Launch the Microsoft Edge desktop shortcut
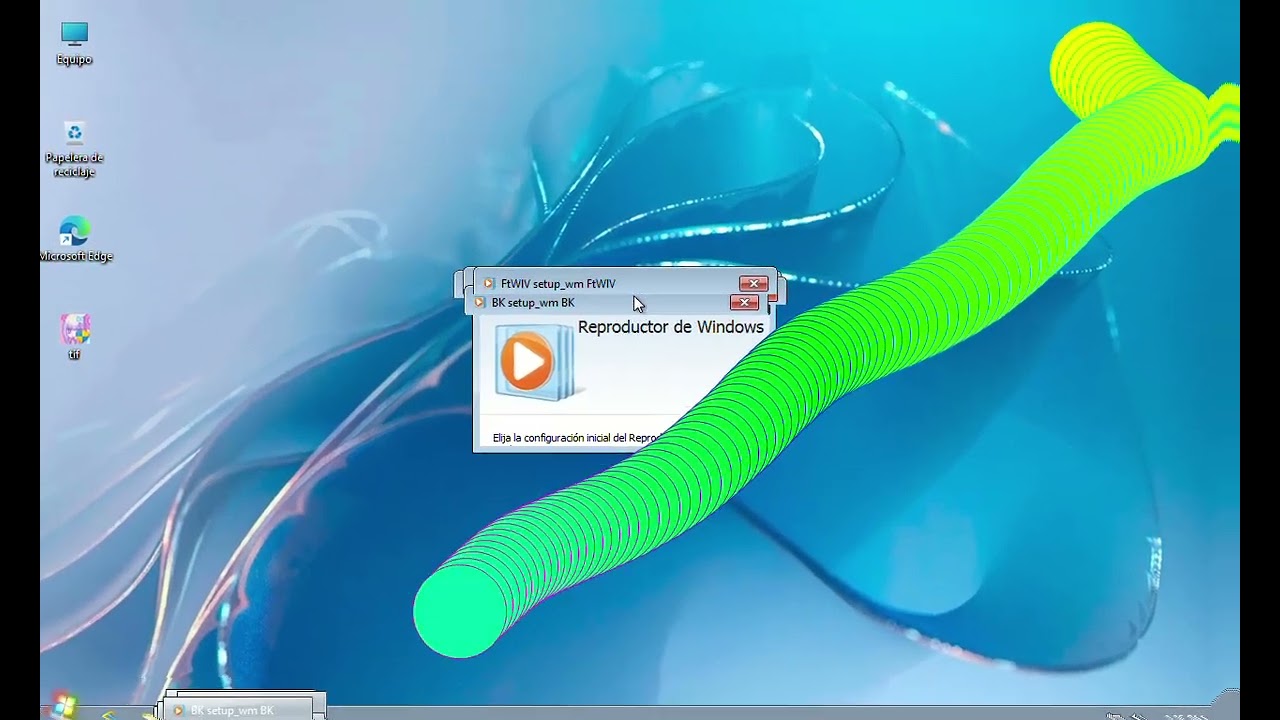1280x720 pixels. pyautogui.click(x=75, y=240)
